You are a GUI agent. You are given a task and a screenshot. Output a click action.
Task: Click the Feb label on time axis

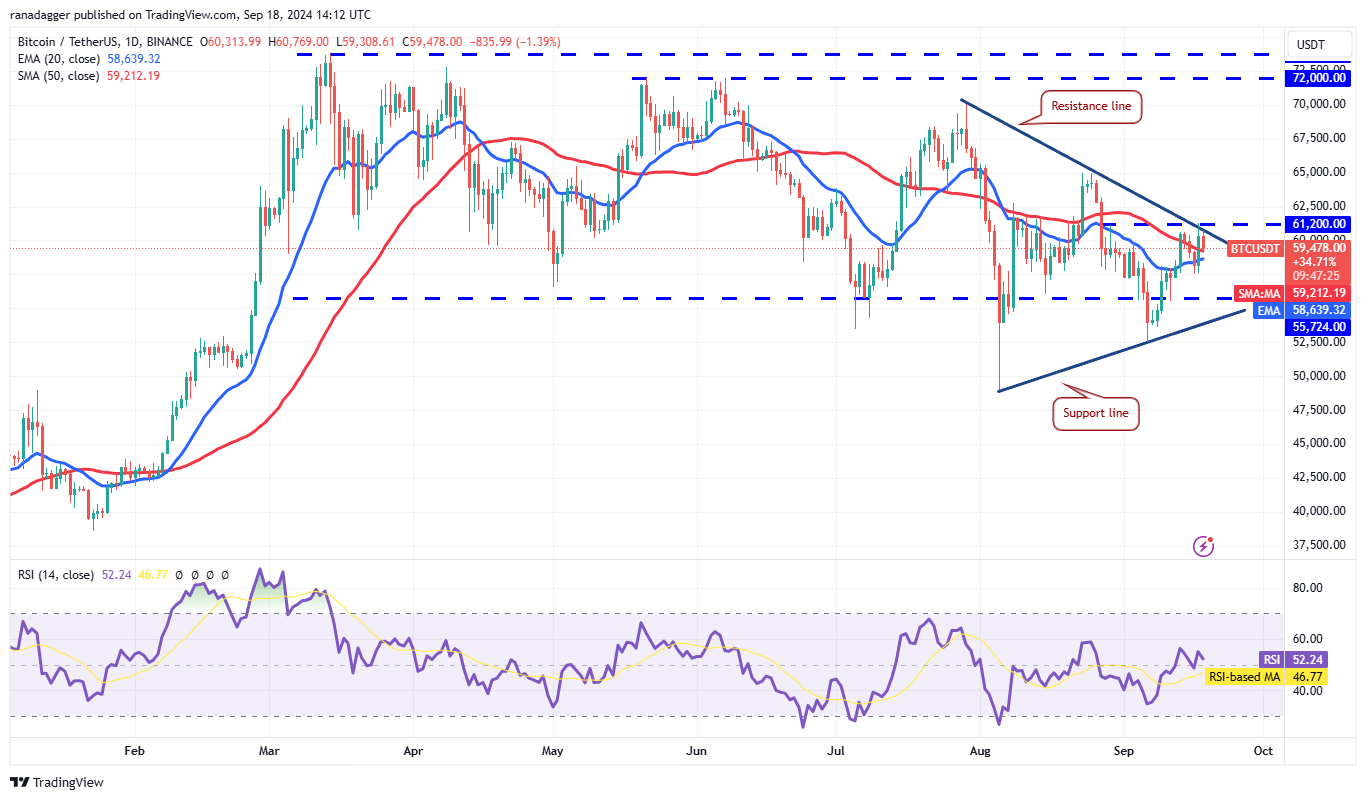click(134, 750)
